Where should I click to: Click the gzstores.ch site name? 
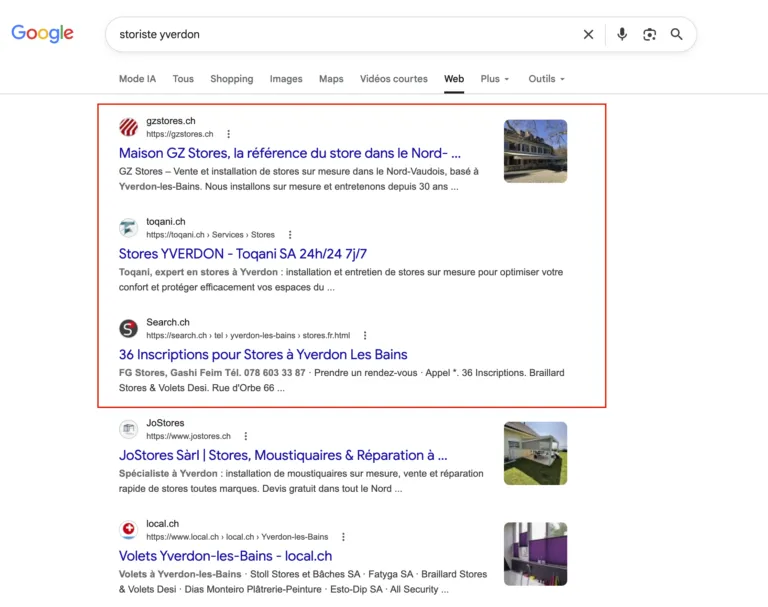[x=171, y=121]
